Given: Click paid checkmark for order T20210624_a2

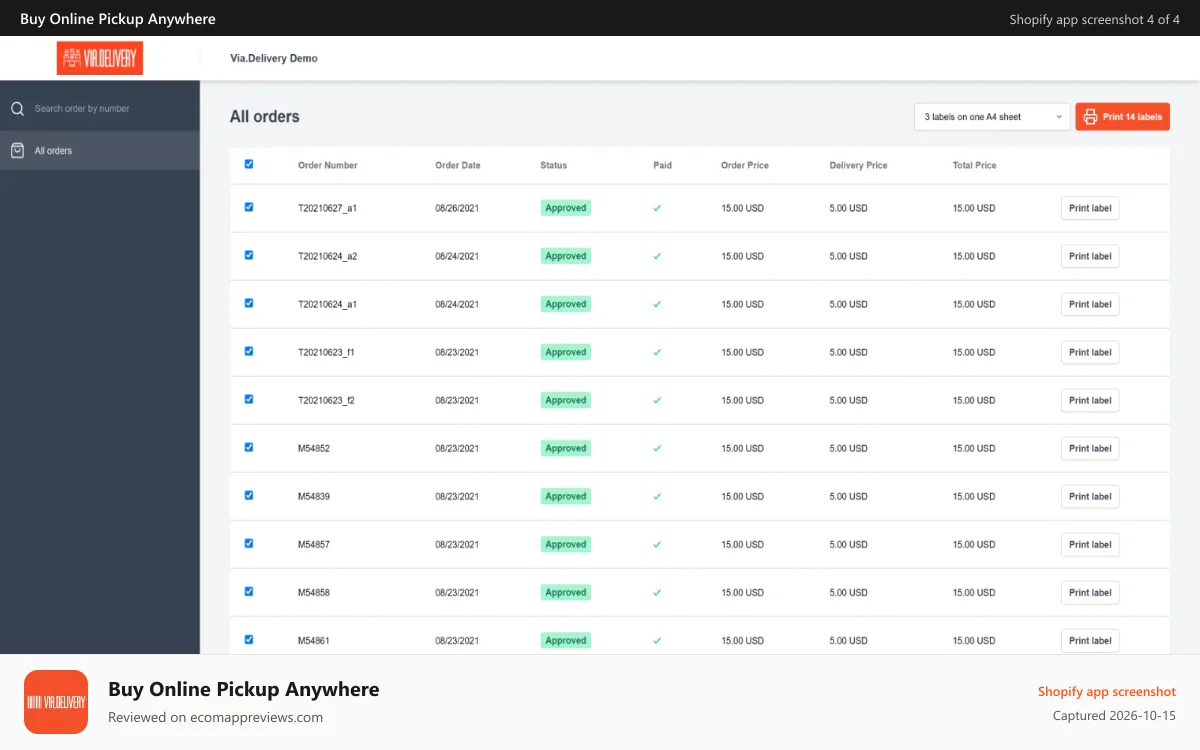Looking at the screenshot, I should (657, 256).
